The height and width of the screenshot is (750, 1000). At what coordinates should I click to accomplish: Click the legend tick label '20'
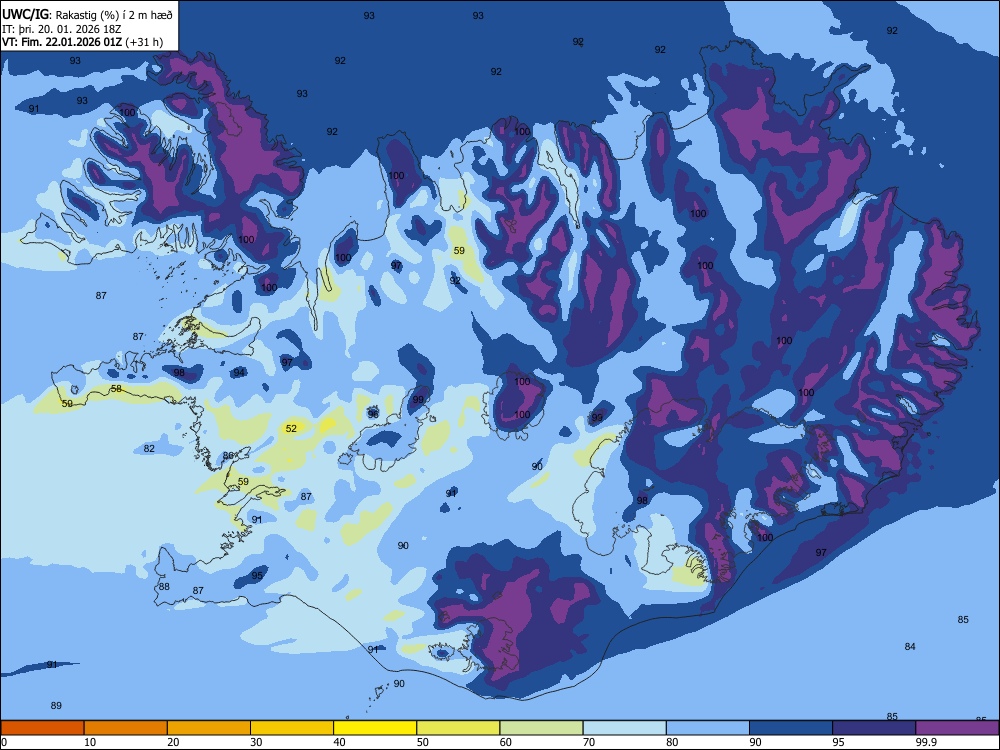[173, 742]
